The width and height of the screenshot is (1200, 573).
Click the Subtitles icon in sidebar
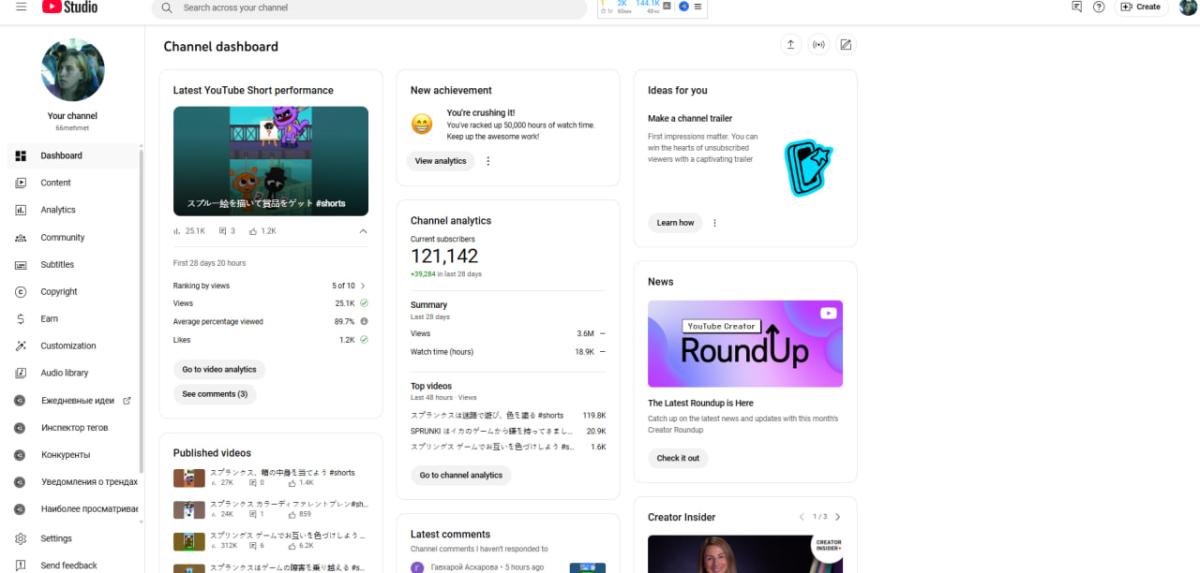(20, 265)
